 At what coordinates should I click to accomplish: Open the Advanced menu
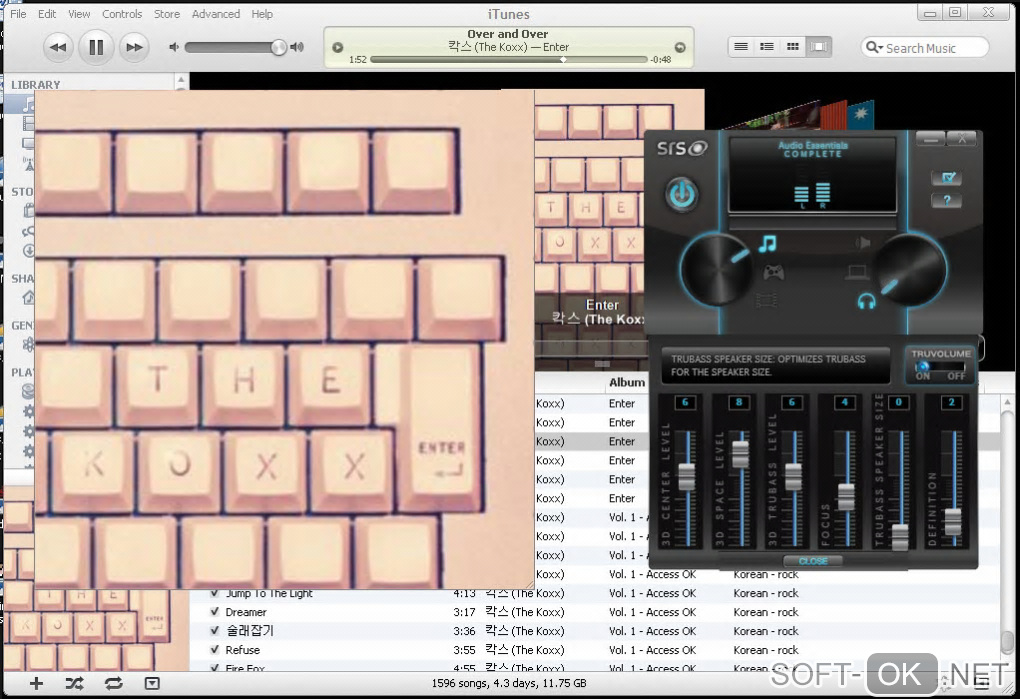click(216, 14)
